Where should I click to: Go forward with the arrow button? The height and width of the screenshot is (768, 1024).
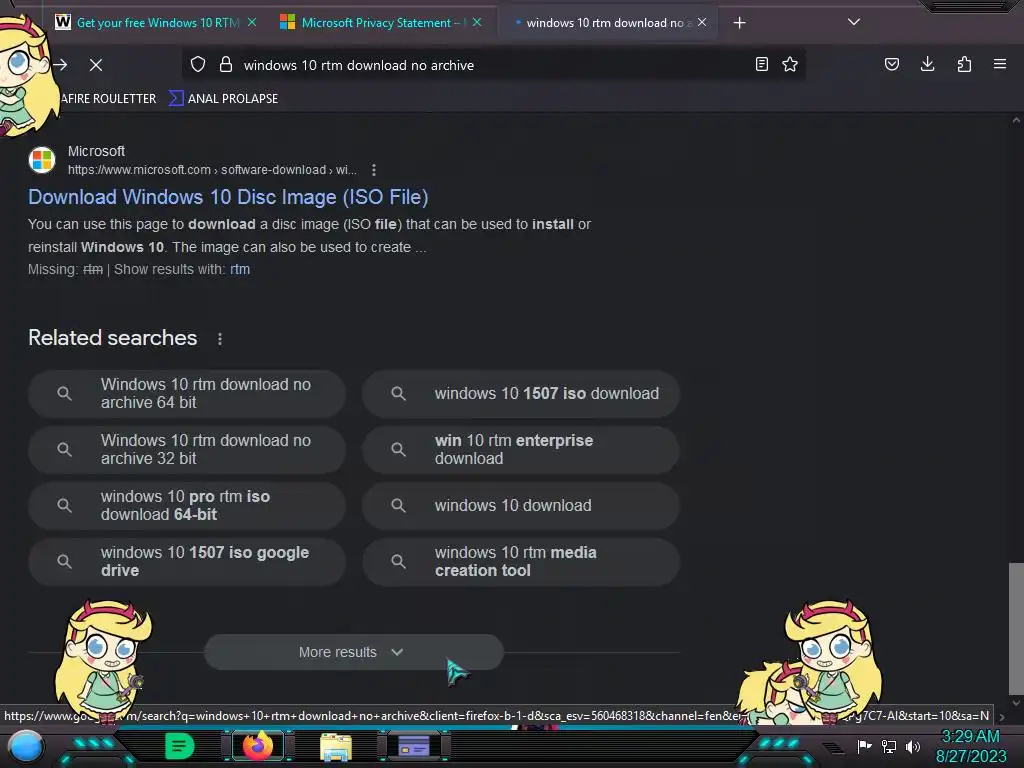(60, 65)
